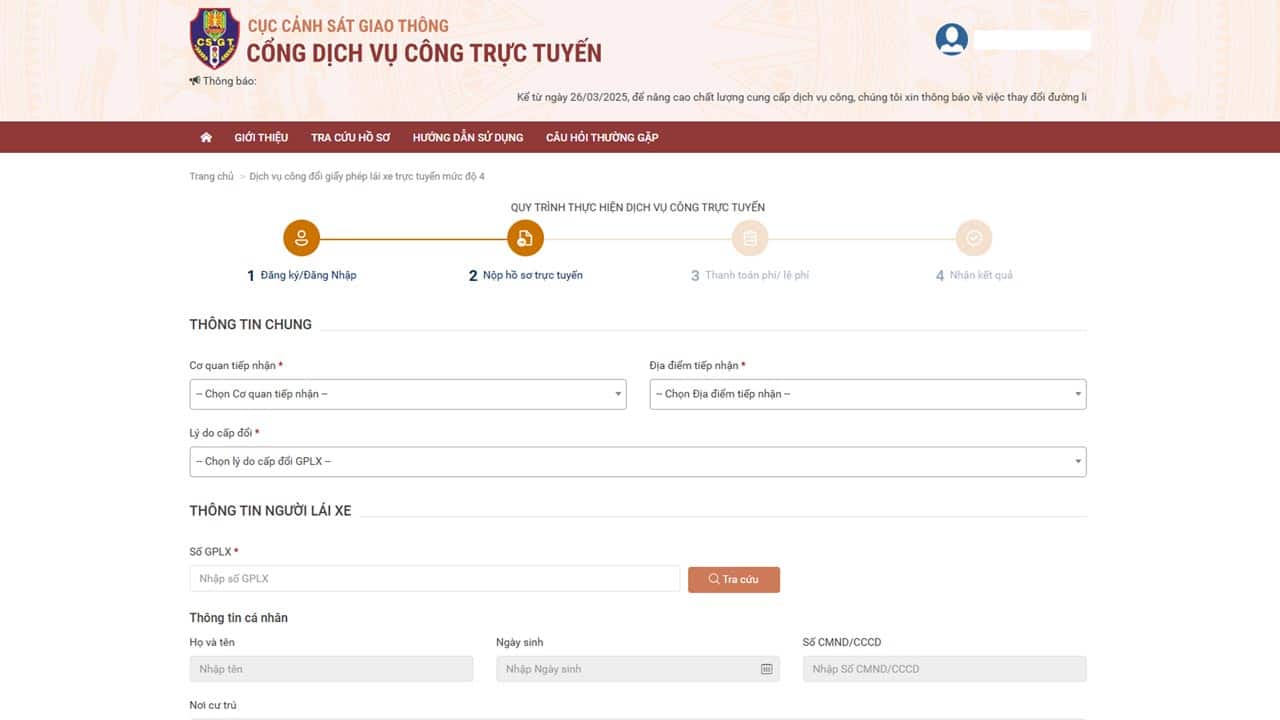Click QUY TRÌNH THỰC HIỆN DỊCH VỤ heading
The width and height of the screenshot is (1280, 720).
[638, 207]
